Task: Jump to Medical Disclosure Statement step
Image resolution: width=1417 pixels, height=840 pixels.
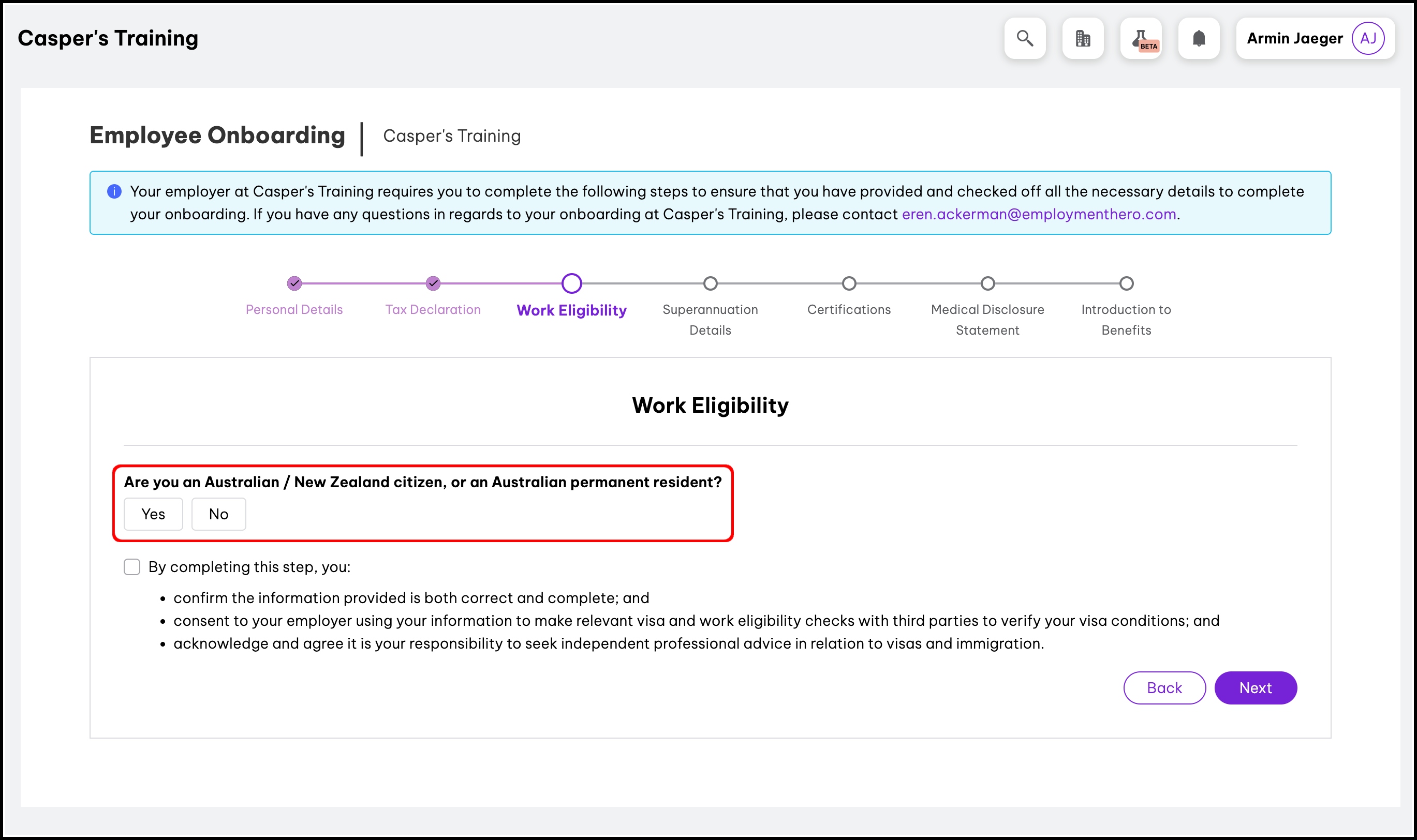Action: coord(988,283)
